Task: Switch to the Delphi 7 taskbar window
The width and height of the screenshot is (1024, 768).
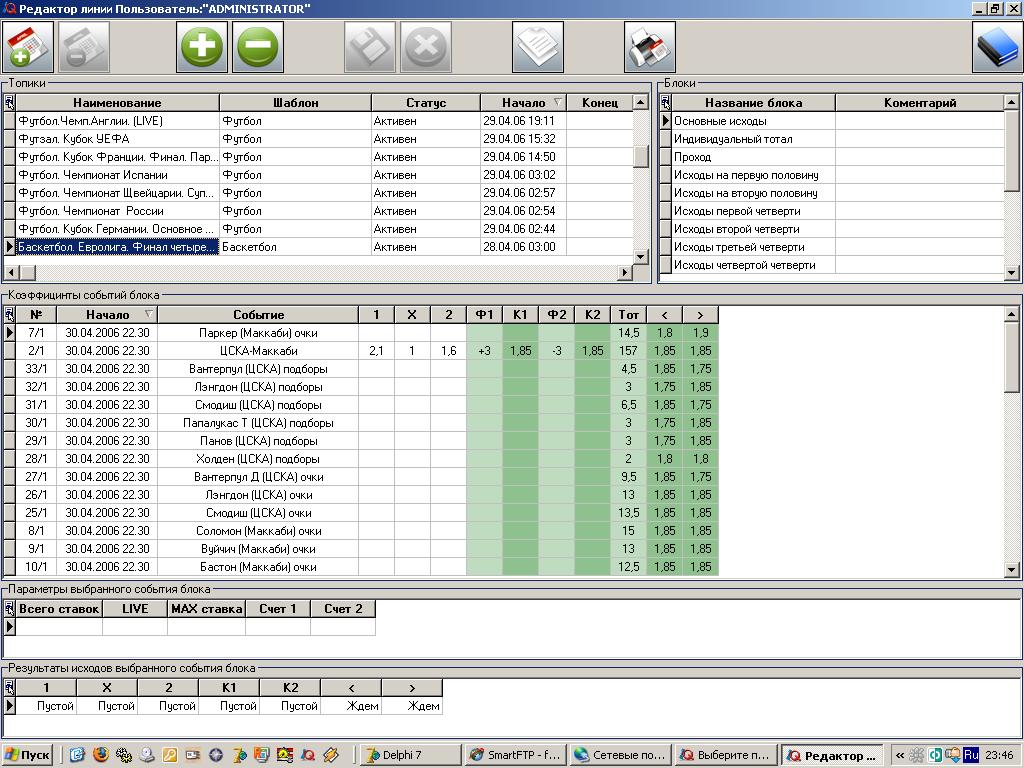Action: (411, 755)
